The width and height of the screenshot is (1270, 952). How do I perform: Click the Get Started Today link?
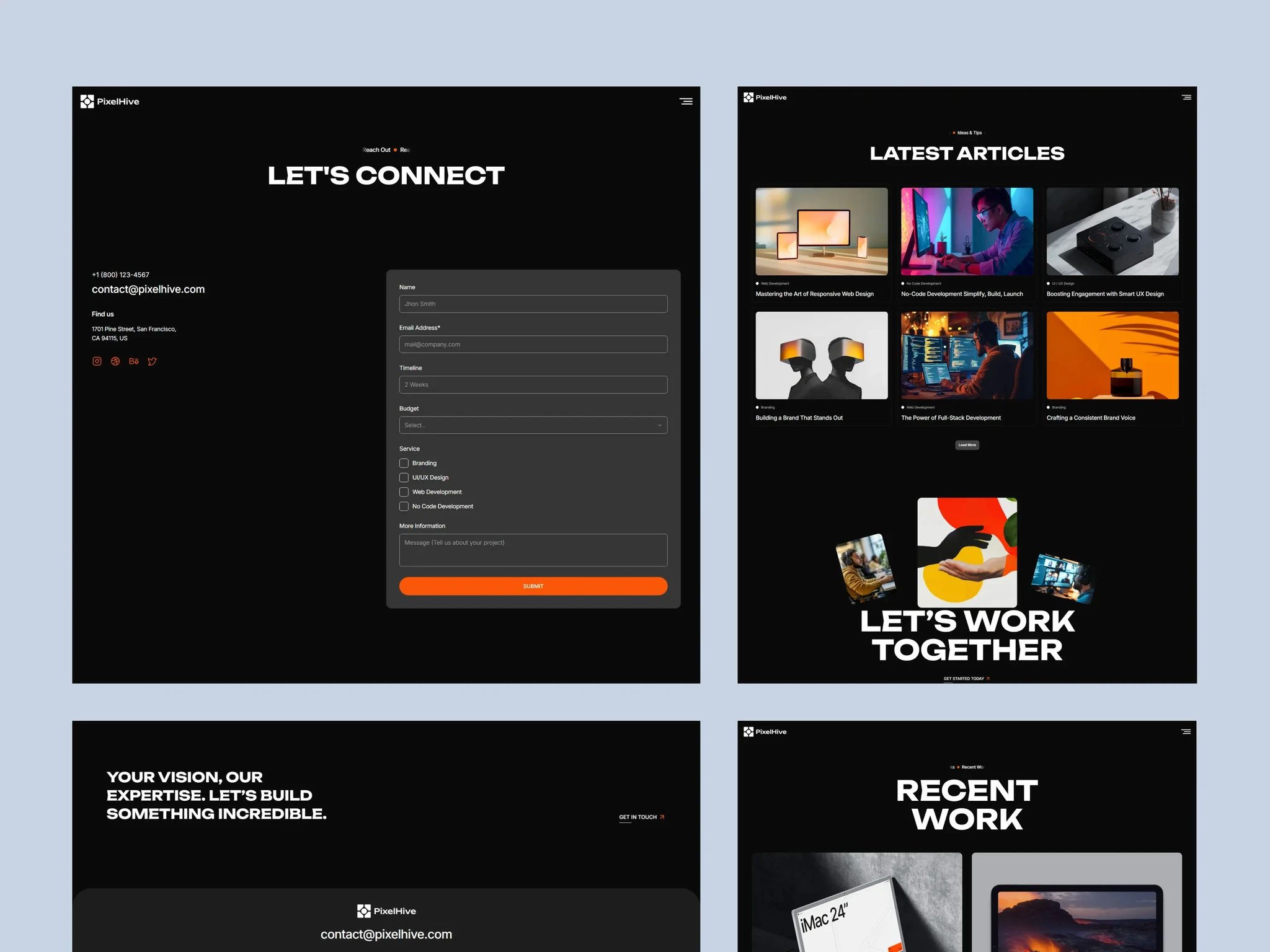click(x=966, y=678)
